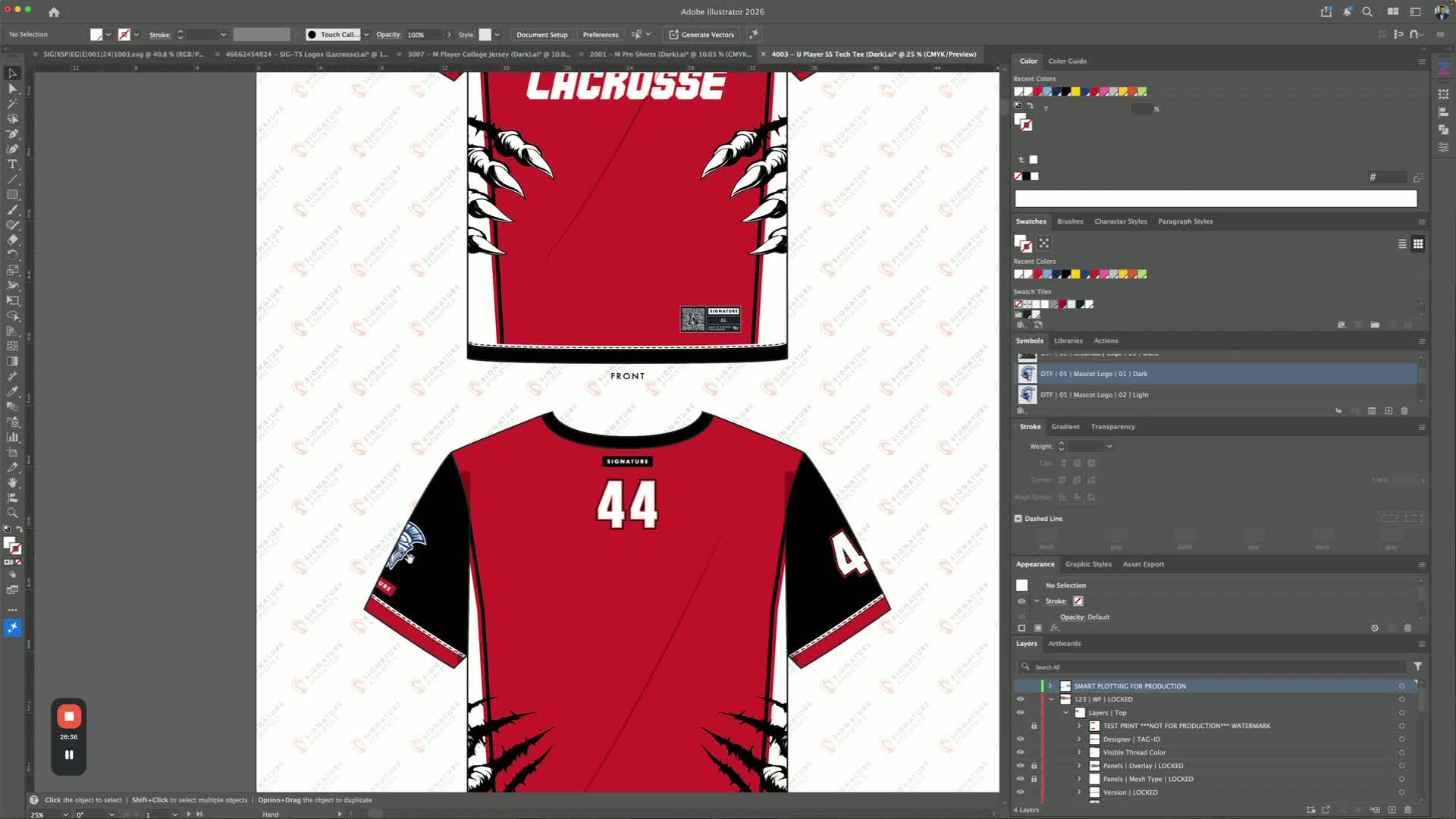Open the Swatches panel options menu

[1422, 222]
